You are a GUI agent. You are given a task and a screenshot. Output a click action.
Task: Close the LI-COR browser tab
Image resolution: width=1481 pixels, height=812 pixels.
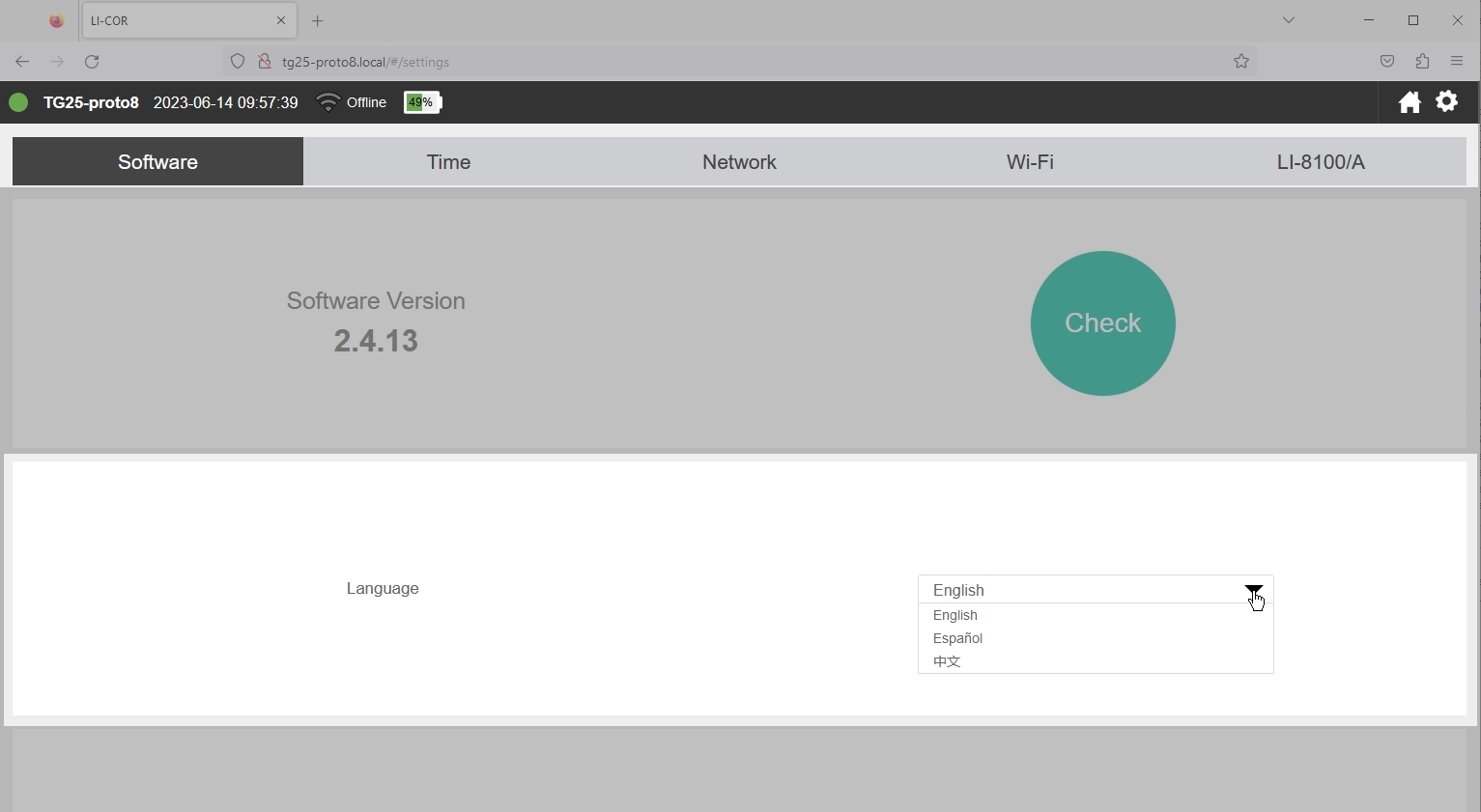point(281,20)
